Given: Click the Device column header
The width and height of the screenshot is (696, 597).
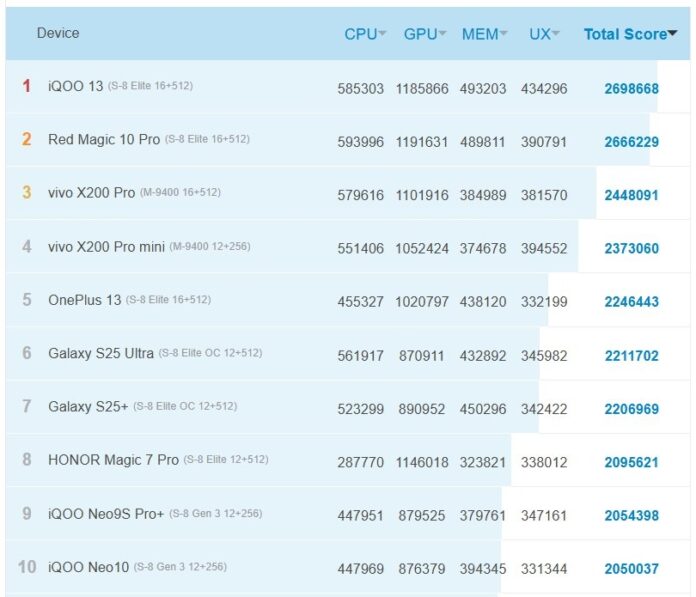Looking at the screenshot, I should pos(58,33).
